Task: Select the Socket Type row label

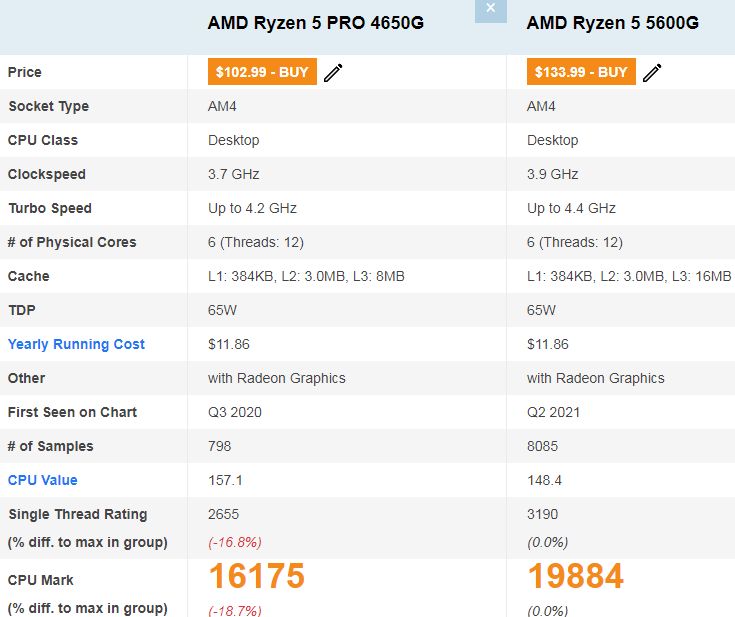Action: click(49, 106)
